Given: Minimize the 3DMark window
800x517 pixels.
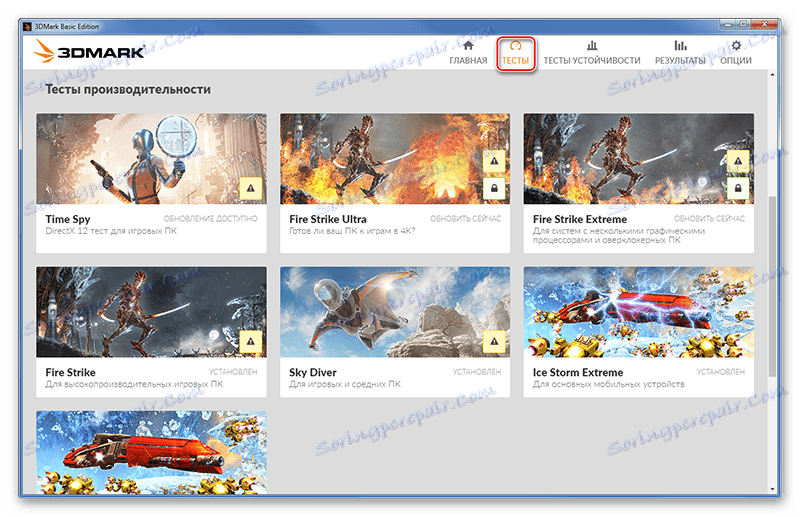Looking at the screenshot, I should tap(728, 23).
